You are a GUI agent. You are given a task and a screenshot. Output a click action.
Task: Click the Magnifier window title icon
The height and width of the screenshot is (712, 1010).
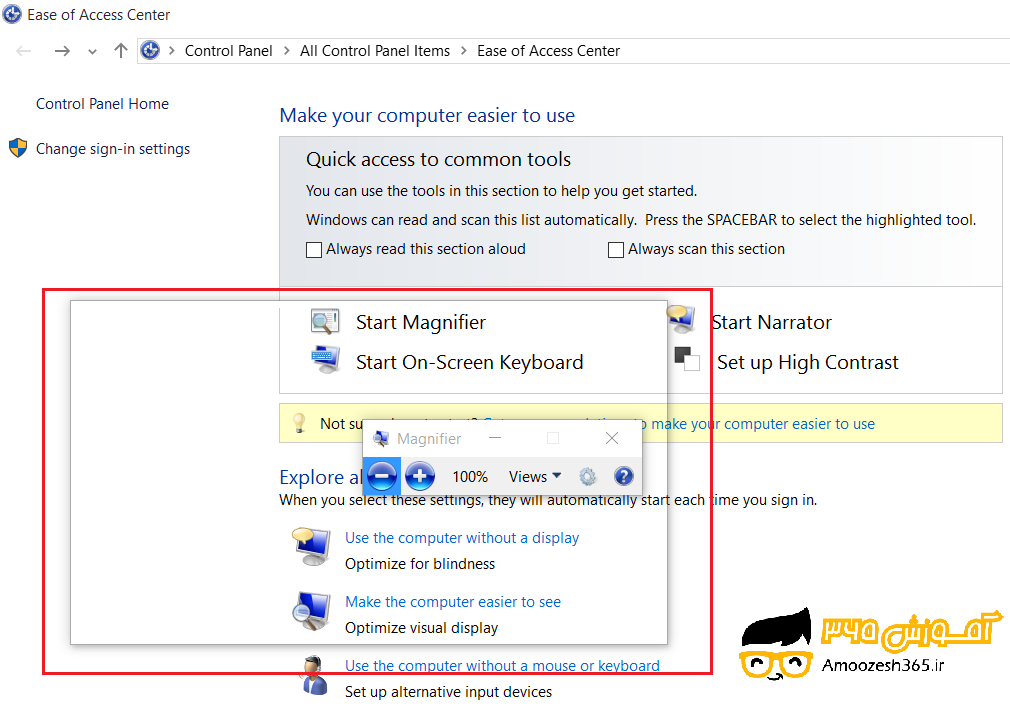tap(381, 439)
